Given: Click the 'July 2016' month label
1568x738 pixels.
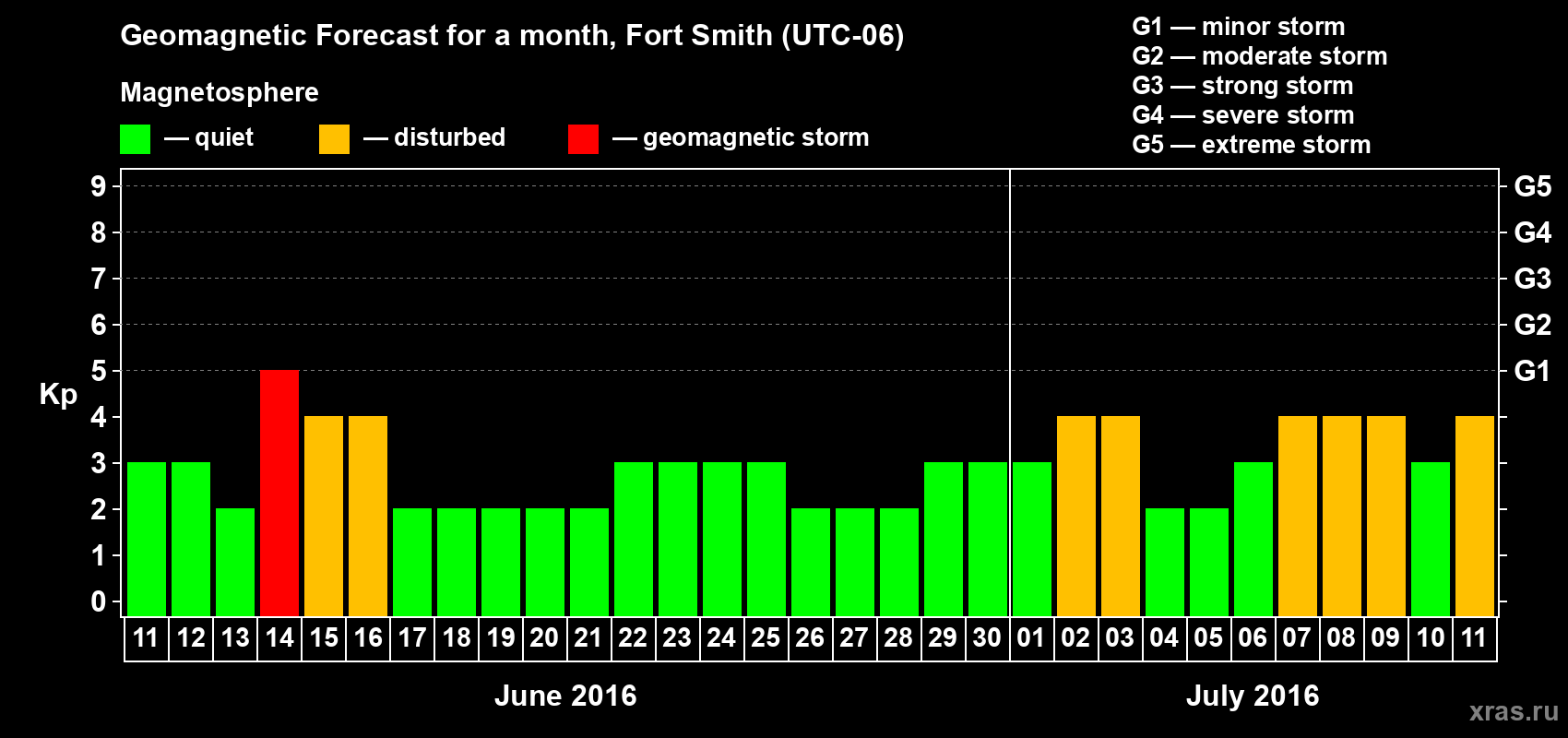Looking at the screenshot, I should [x=1253, y=696].
